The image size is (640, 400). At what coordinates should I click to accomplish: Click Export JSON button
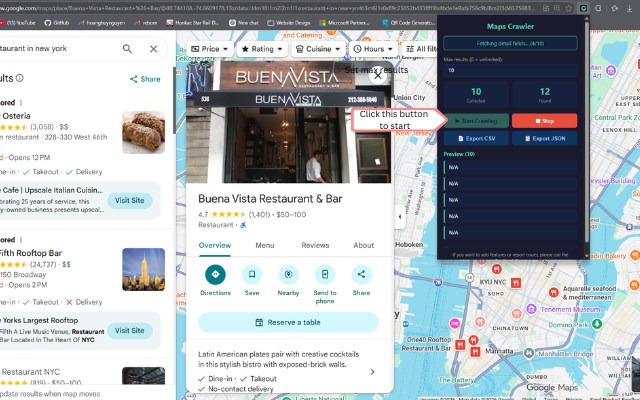pyautogui.click(x=544, y=138)
